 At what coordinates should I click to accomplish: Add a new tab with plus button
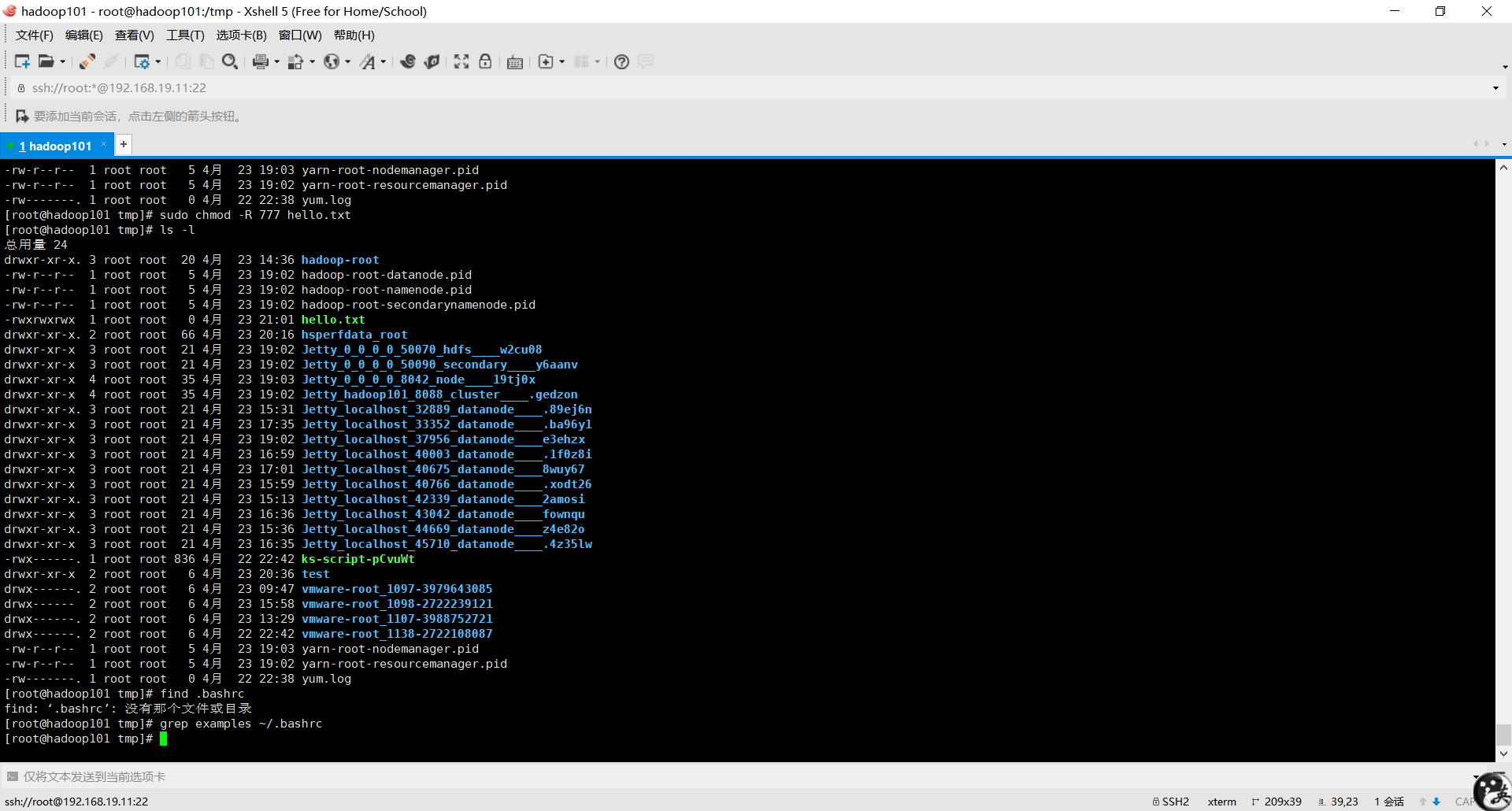tap(124, 144)
